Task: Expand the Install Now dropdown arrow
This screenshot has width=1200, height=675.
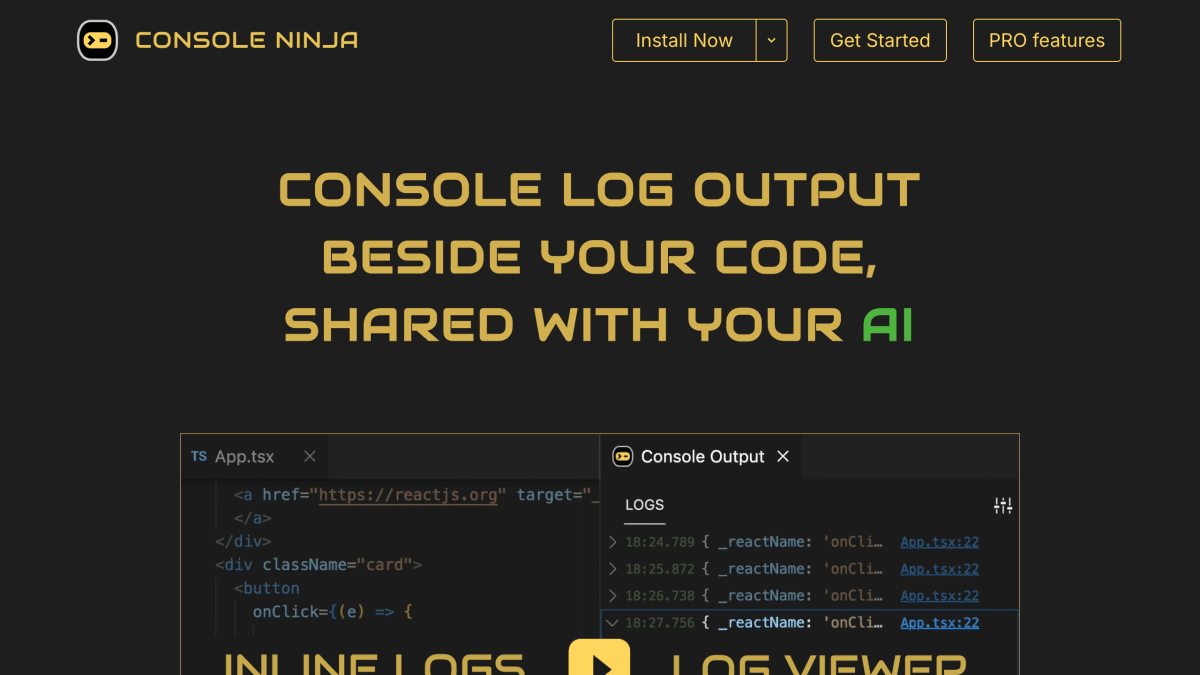Action: (x=771, y=40)
